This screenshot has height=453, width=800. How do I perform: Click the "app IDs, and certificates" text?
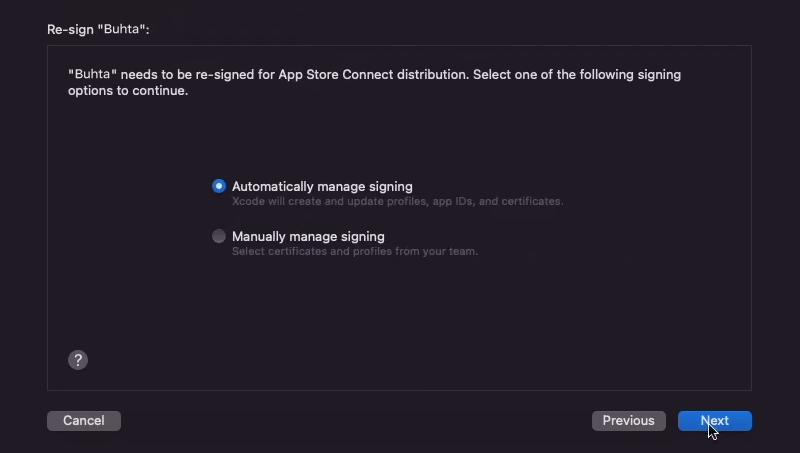click(x=497, y=202)
